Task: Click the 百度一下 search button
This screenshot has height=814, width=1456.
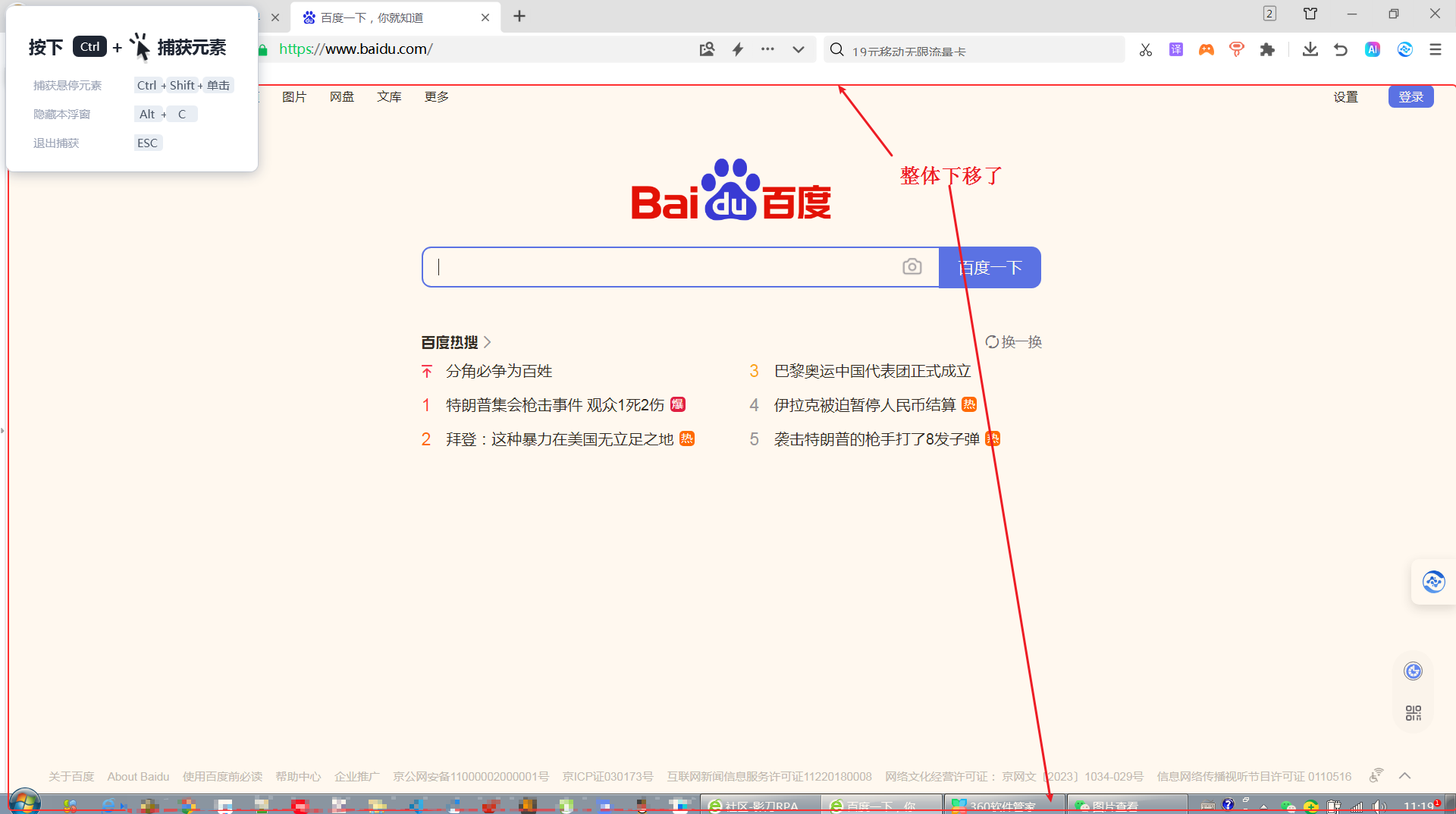Action: click(x=990, y=268)
